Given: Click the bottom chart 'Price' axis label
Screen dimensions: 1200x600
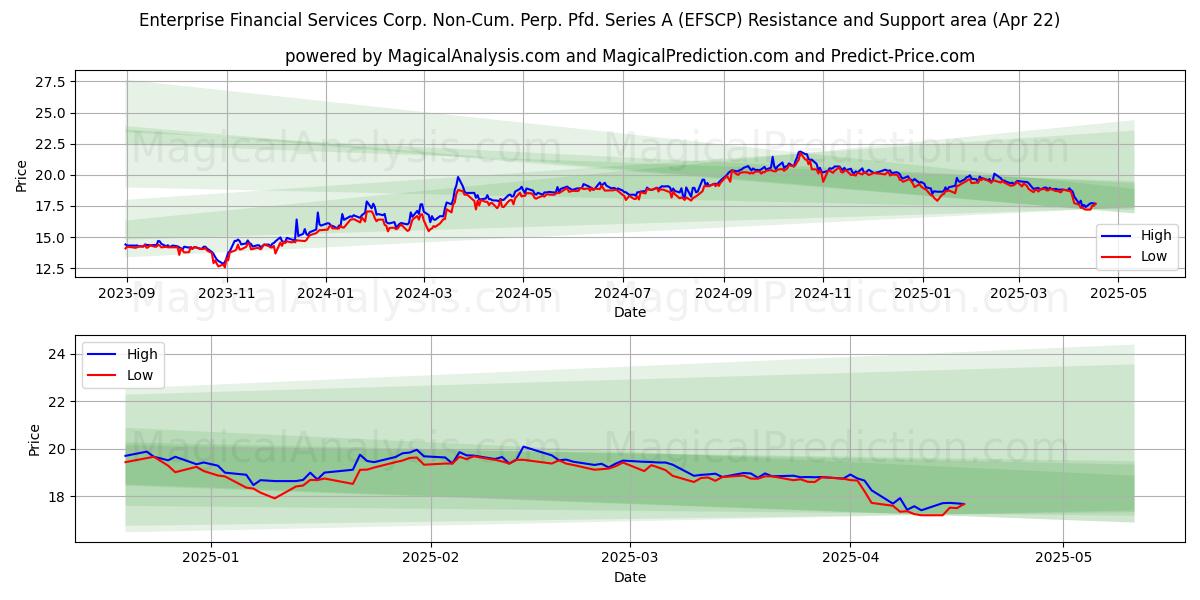Looking at the screenshot, I should [x=34, y=440].
